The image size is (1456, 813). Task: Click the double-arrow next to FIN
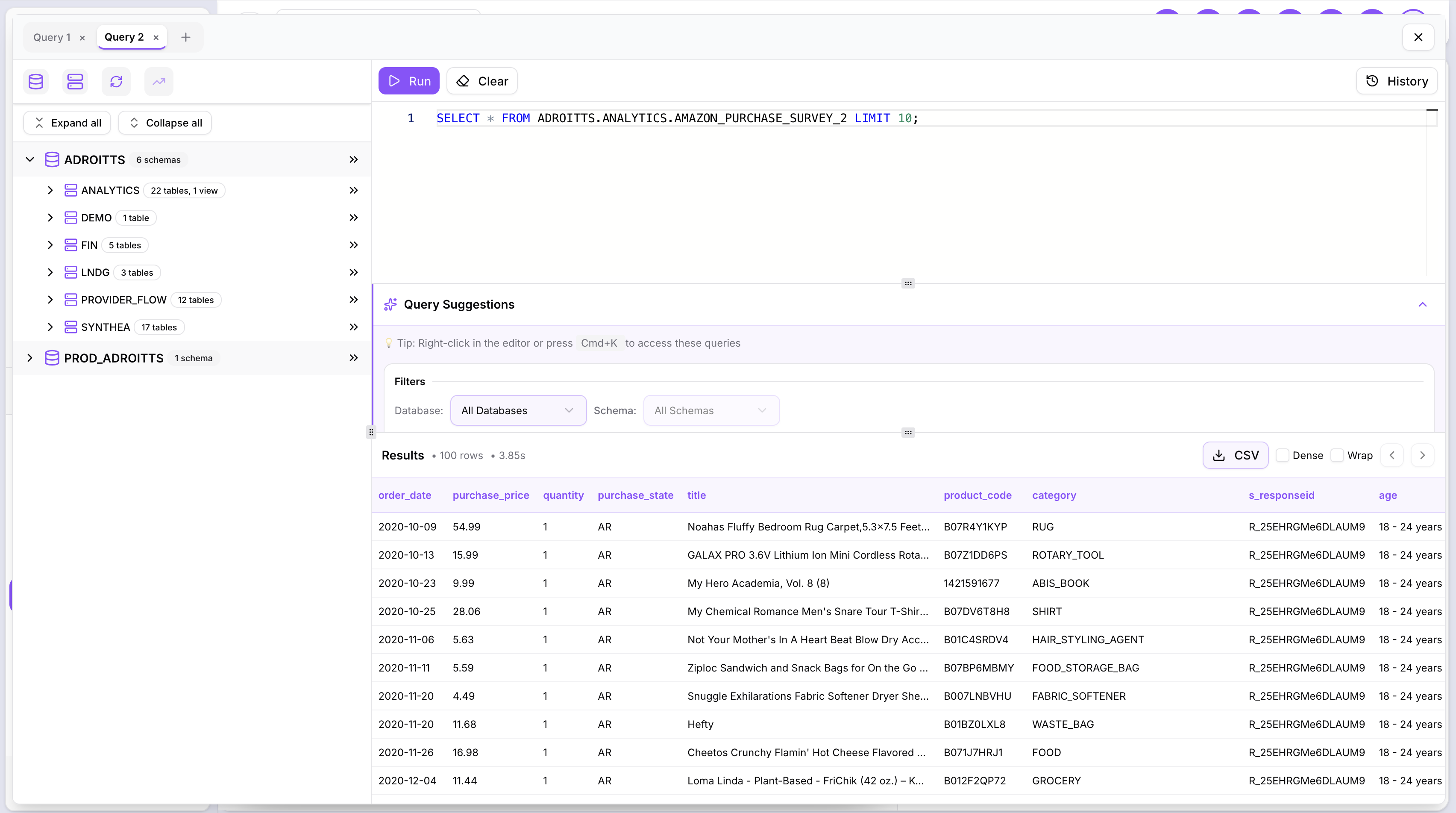(x=353, y=245)
